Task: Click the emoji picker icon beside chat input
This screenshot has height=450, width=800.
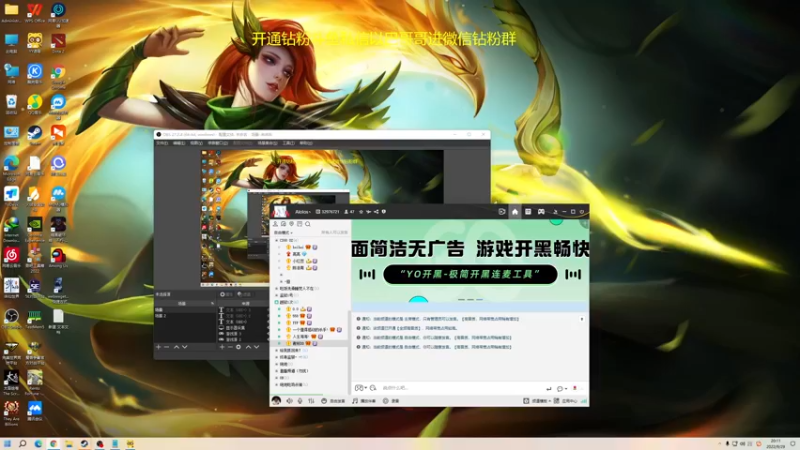Action: 373,388
